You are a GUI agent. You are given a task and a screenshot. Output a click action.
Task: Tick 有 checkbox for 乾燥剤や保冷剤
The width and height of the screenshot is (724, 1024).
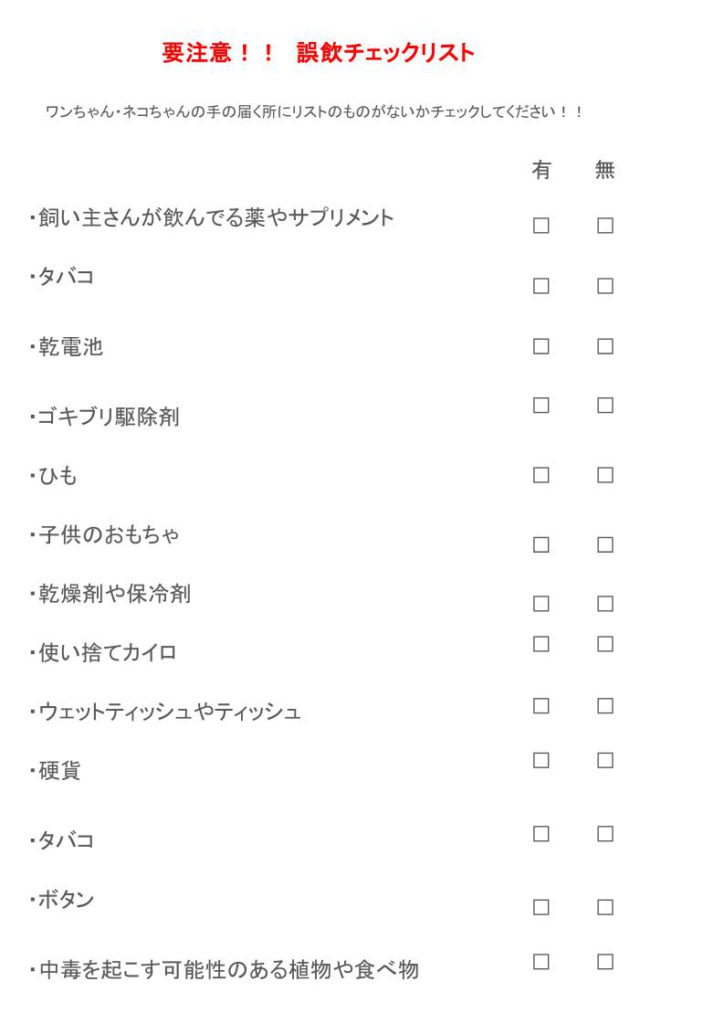click(541, 603)
